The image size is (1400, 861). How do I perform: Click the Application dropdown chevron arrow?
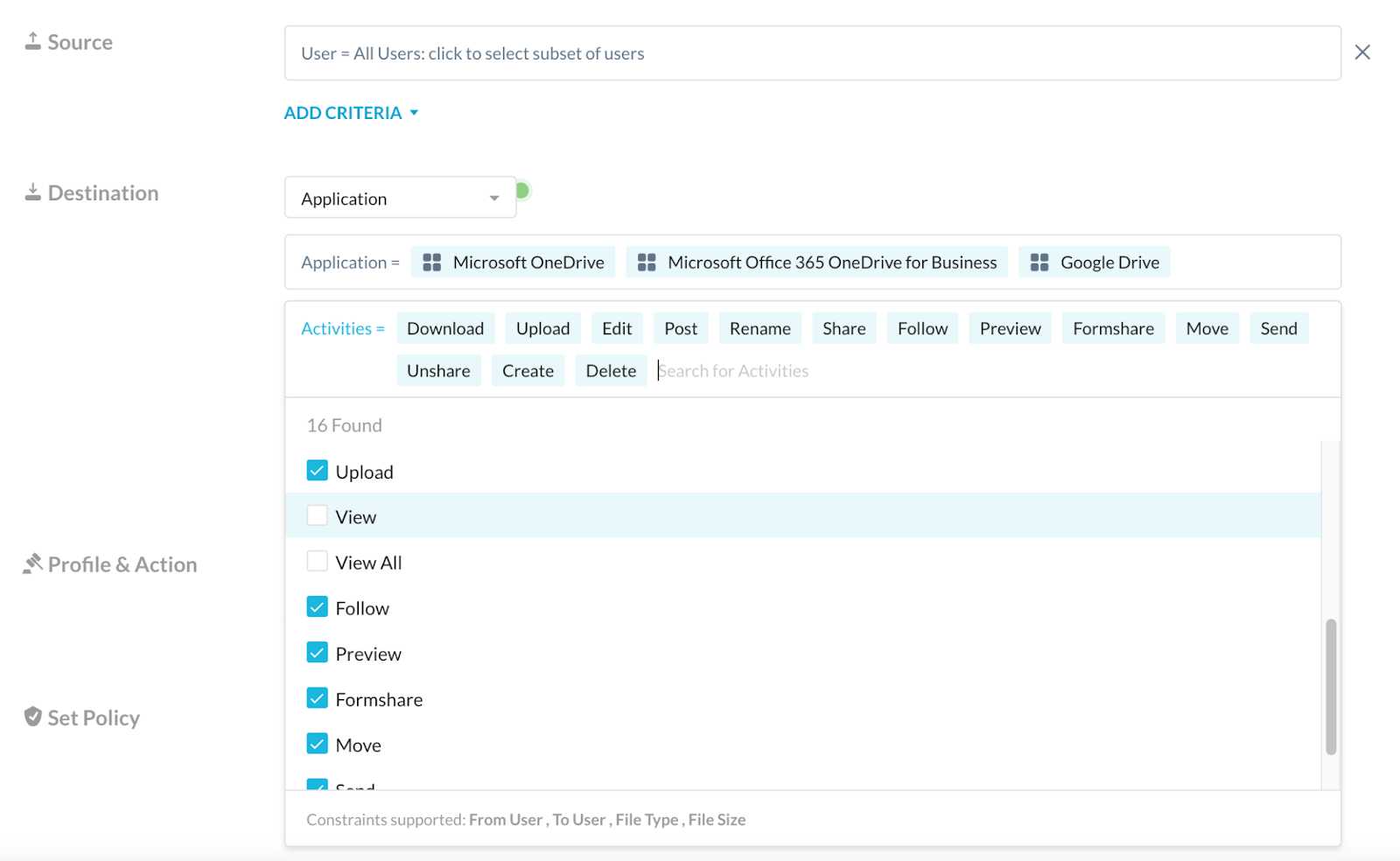[x=494, y=198]
